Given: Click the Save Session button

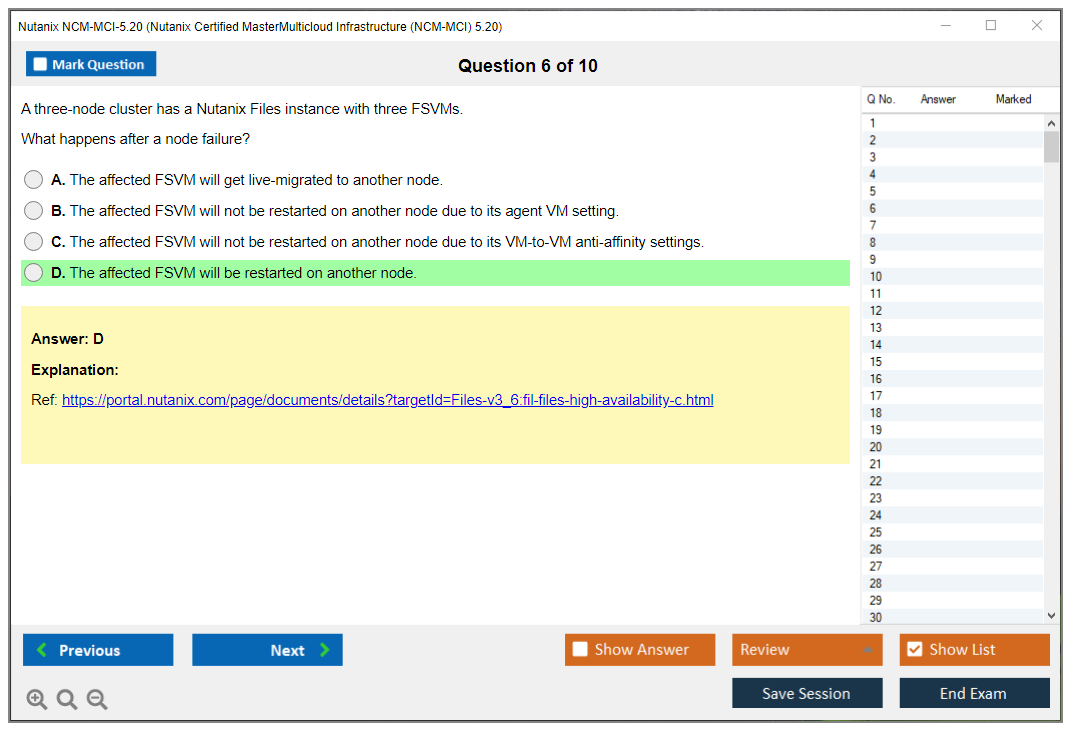Looking at the screenshot, I should pyautogui.click(x=807, y=693).
